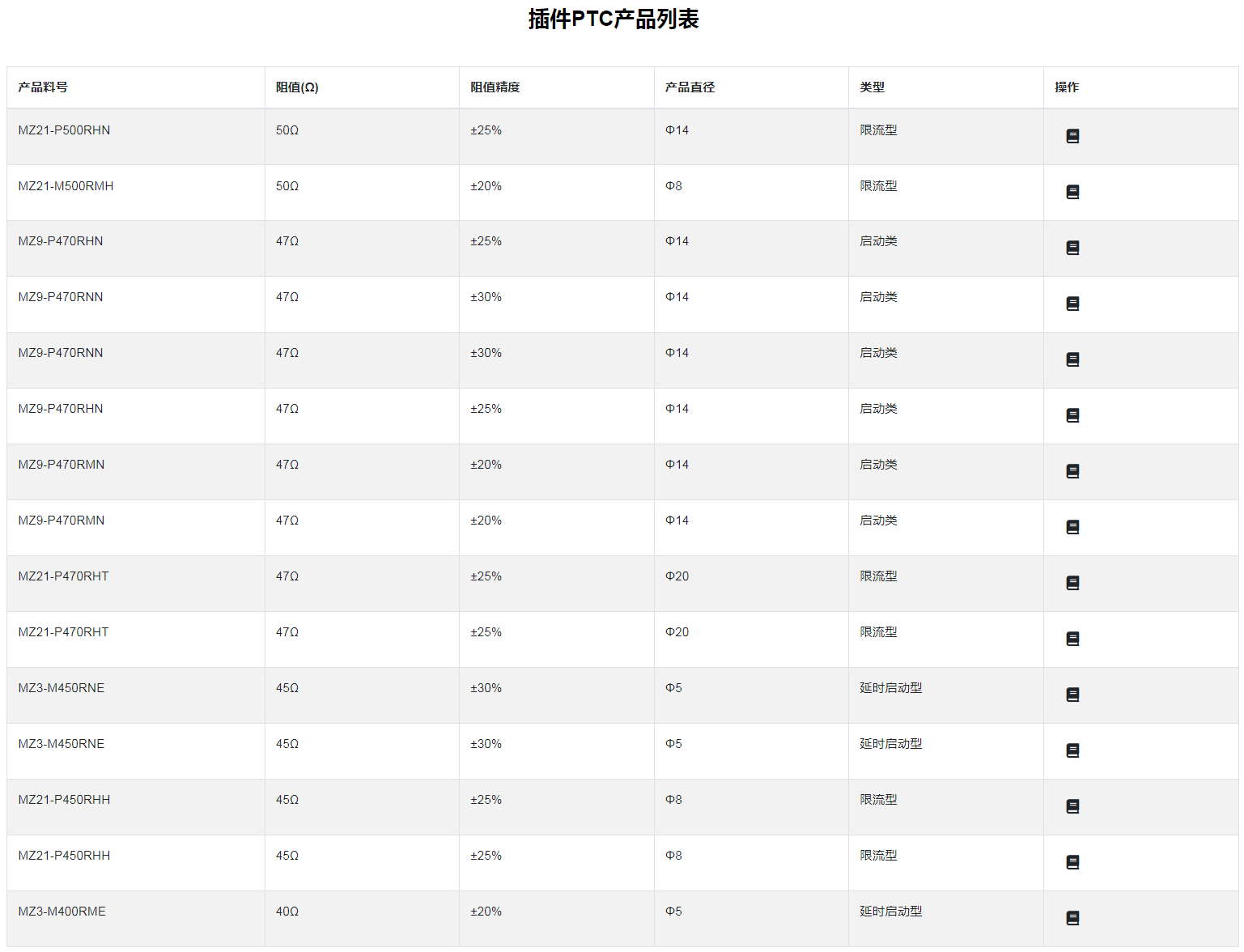Select product number MZ21-M500RMH

pyautogui.click(x=66, y=186)
